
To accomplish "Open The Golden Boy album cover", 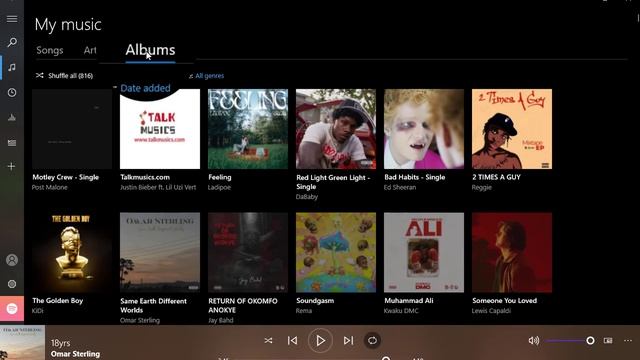I will coord(72,252).
